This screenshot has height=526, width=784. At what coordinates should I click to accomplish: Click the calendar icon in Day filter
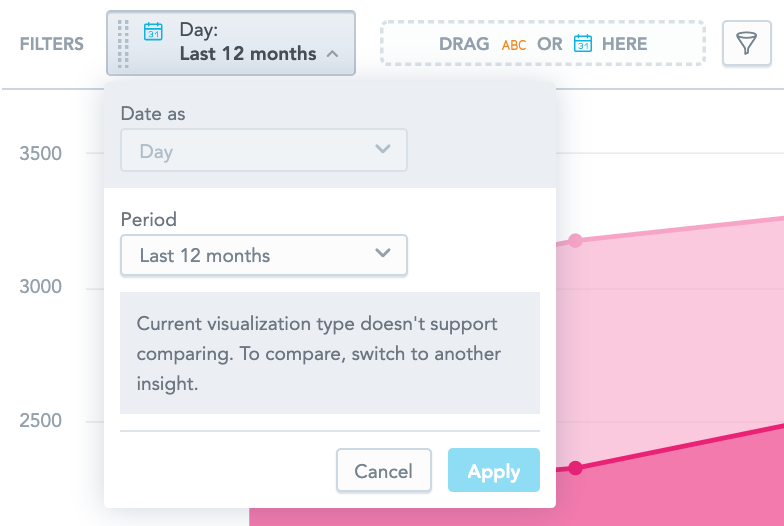(153, 31)
